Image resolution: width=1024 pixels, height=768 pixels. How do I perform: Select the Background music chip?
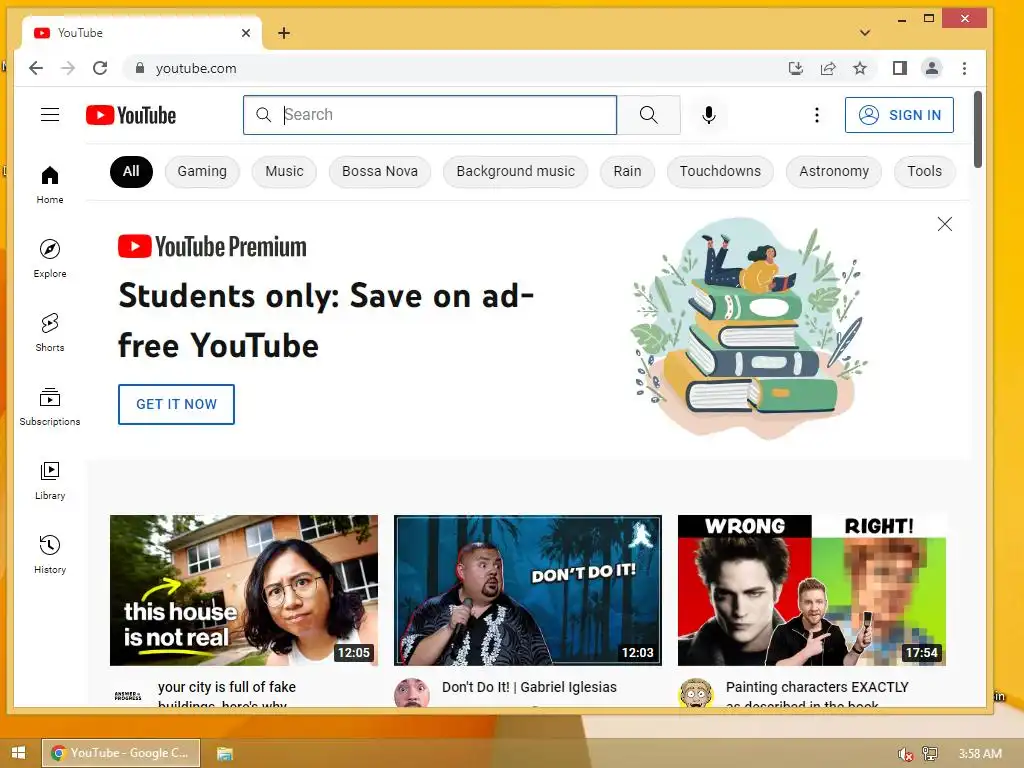click(515, 172)
